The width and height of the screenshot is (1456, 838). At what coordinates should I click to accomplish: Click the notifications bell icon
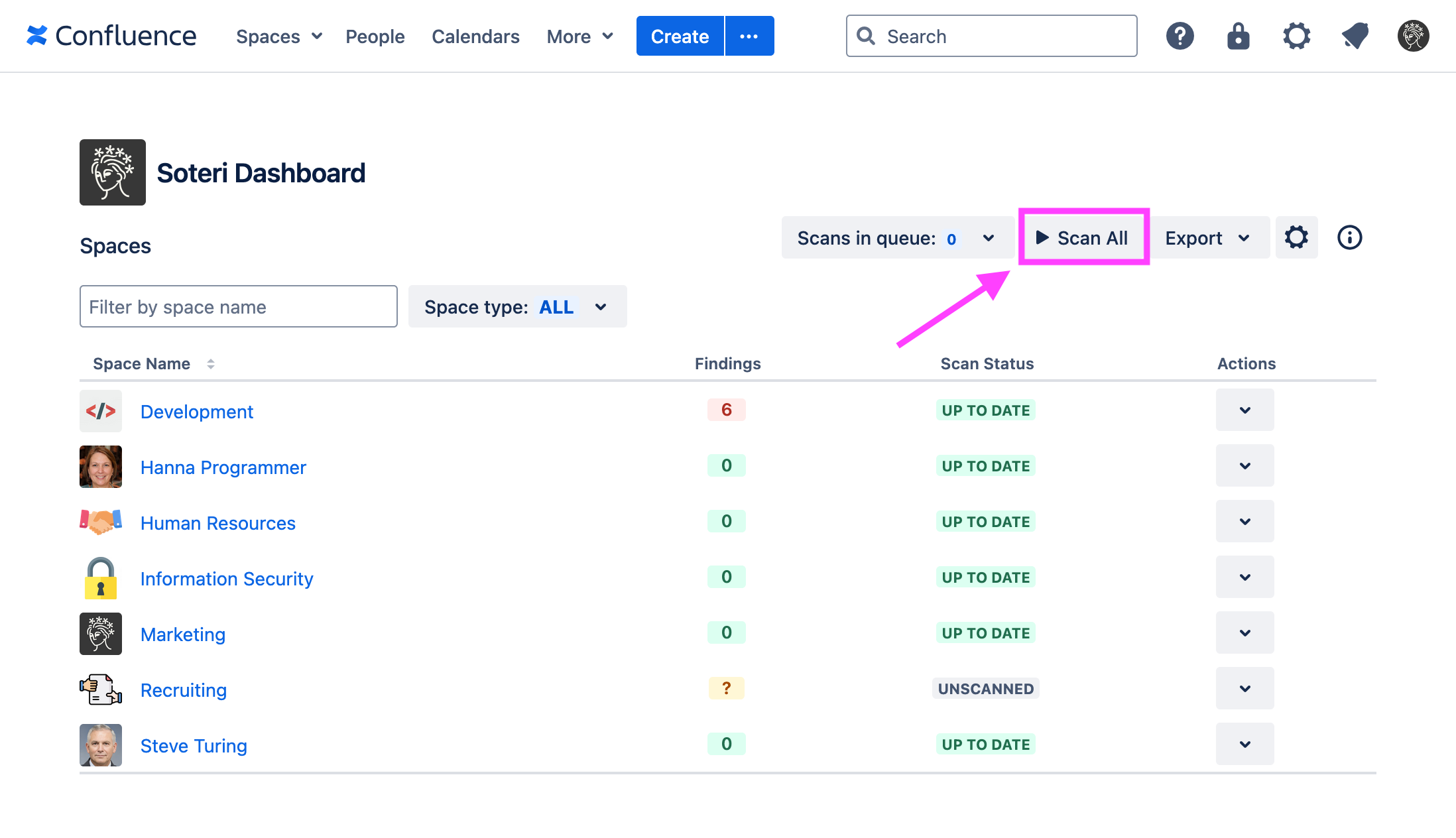[1355, 36]
